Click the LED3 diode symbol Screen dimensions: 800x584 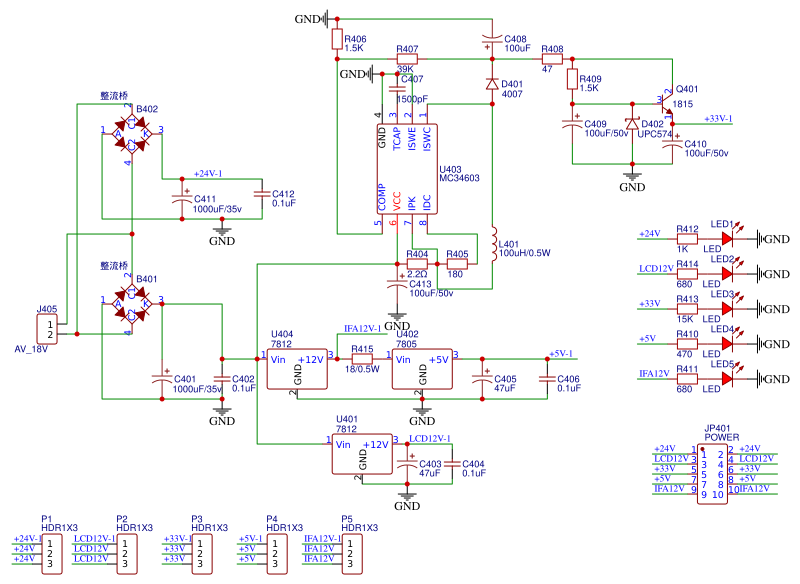click(729, 309)
